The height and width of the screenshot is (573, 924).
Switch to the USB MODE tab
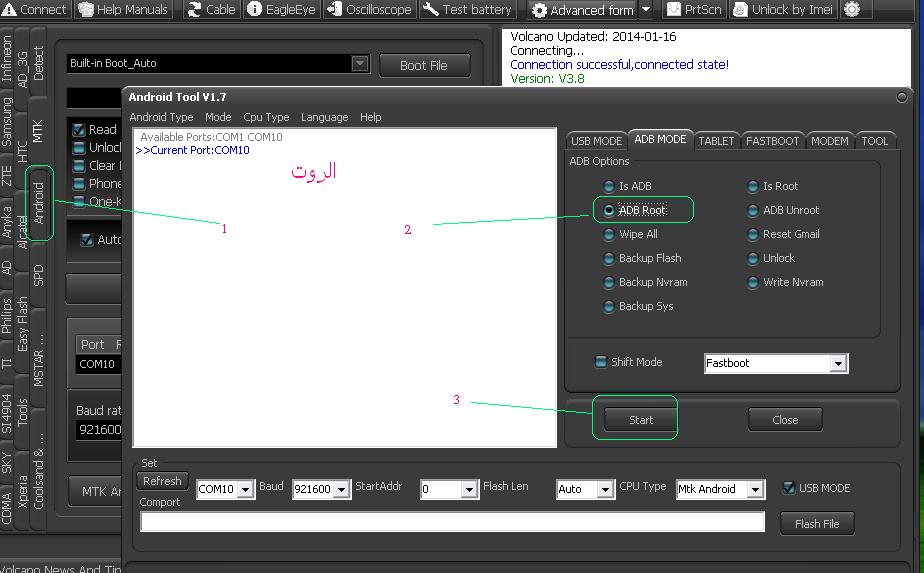(x=596, y=141)
